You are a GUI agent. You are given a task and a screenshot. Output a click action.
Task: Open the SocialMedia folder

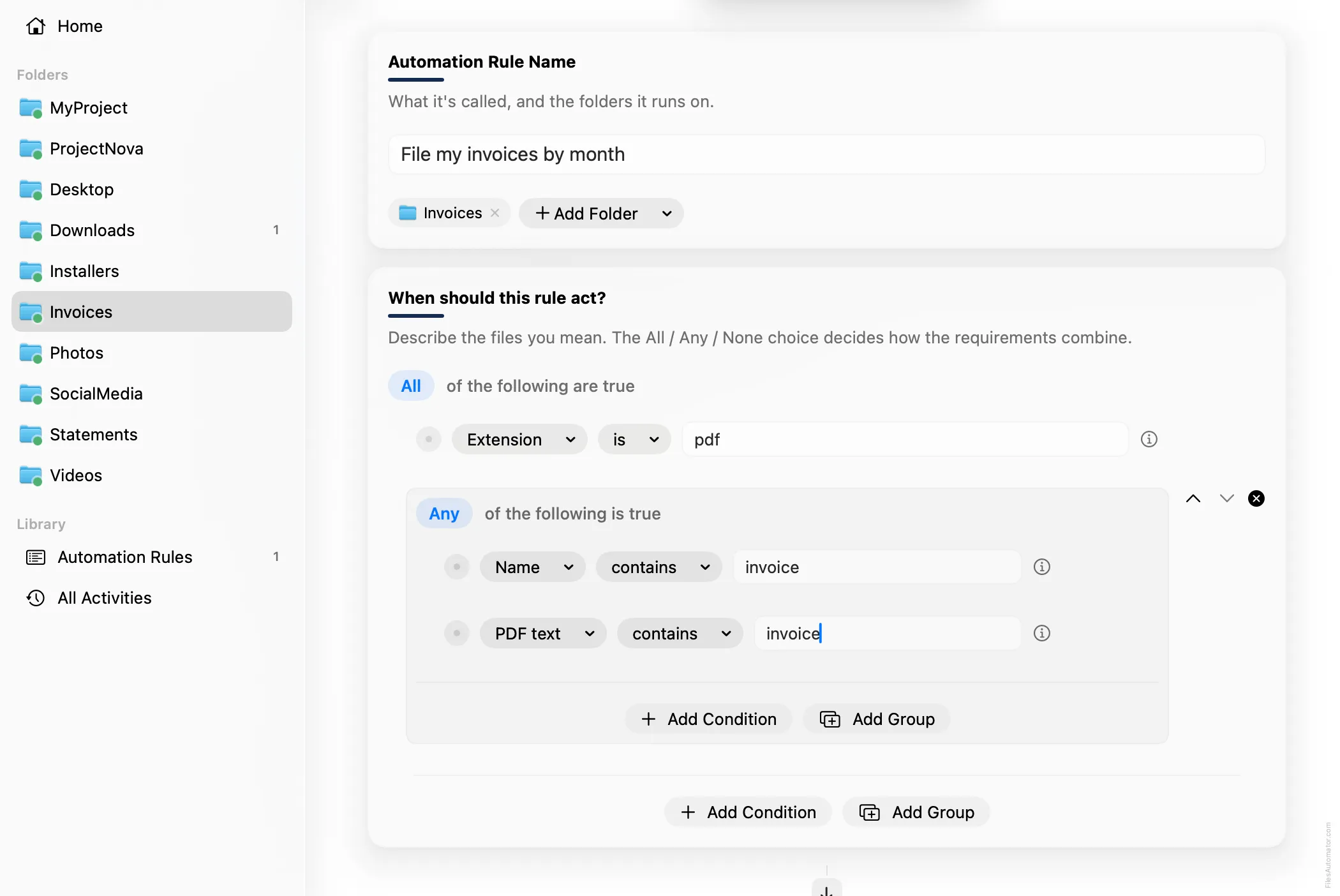(x=152, y=394)
